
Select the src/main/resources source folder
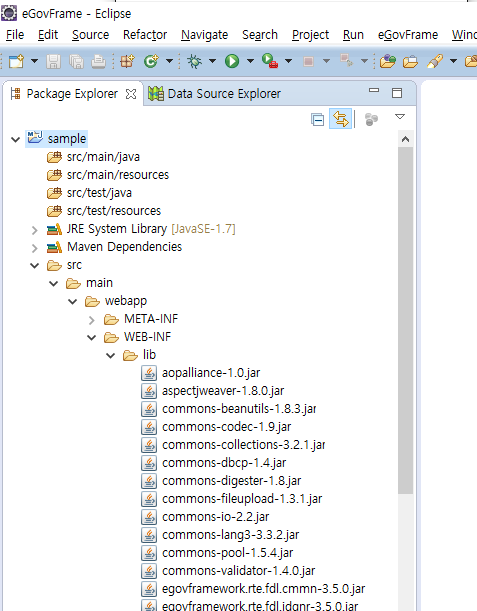pos(118,175)
